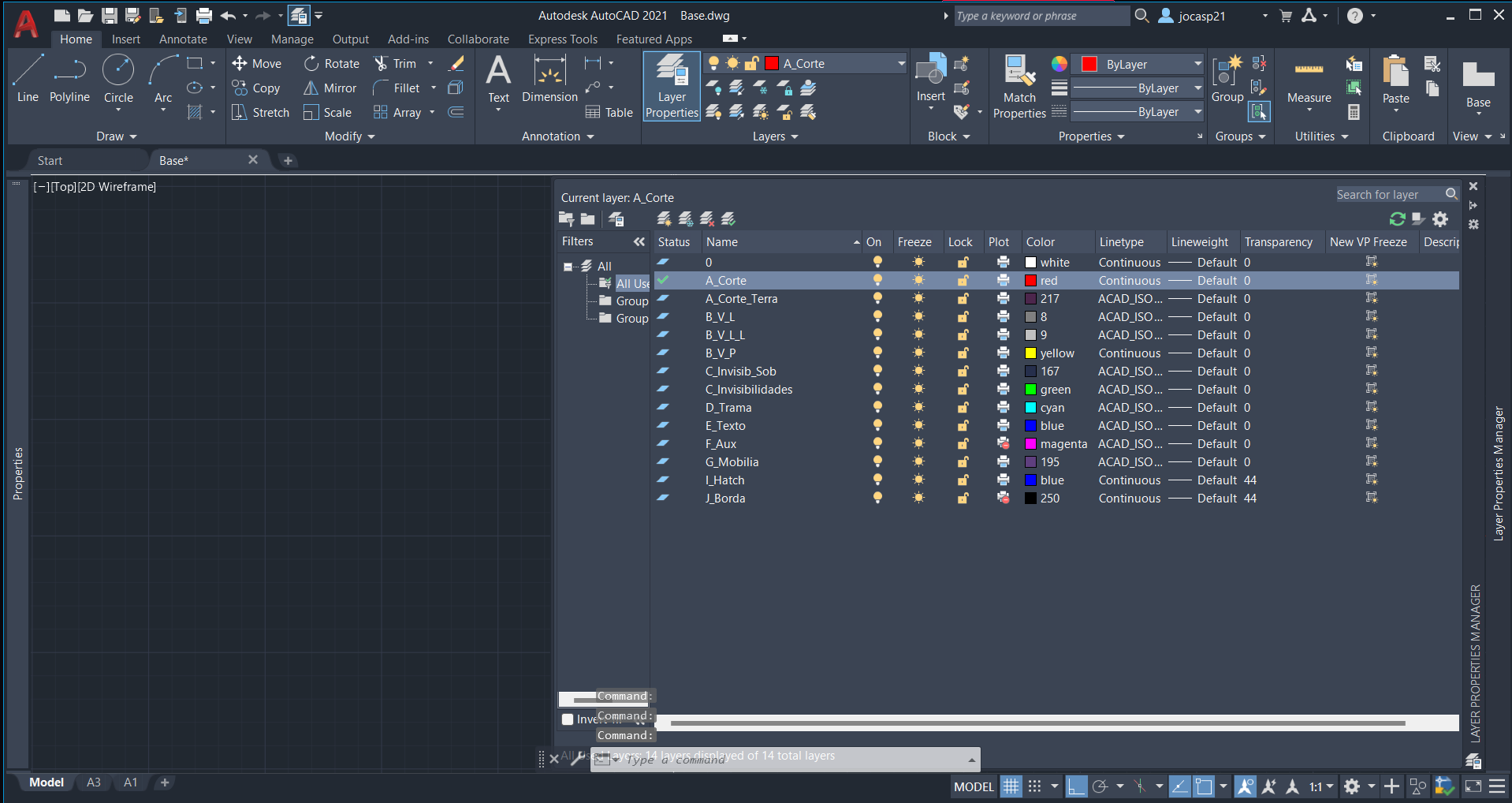This screenshot has width=1512, height=803.
Task: Select the Circle tool
Action: coord(118,79)
